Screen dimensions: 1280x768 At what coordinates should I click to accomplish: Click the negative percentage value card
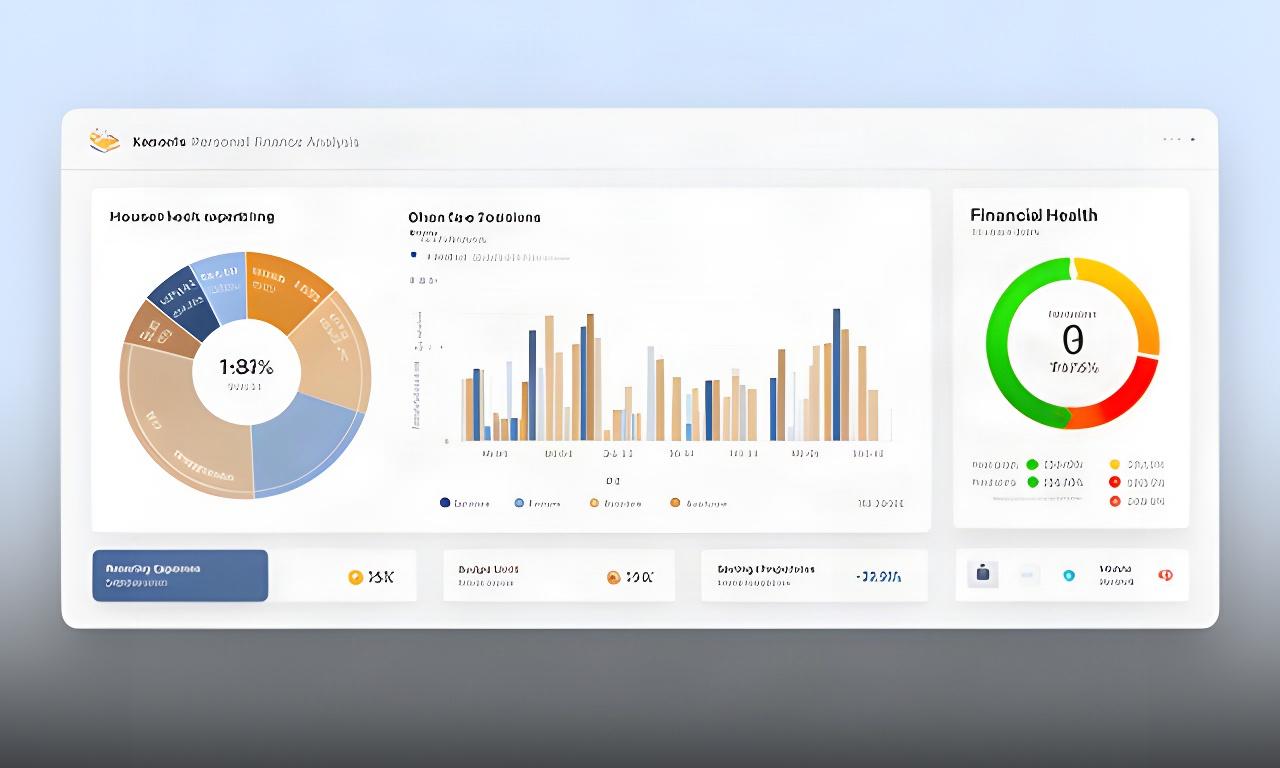pos(814,575)
